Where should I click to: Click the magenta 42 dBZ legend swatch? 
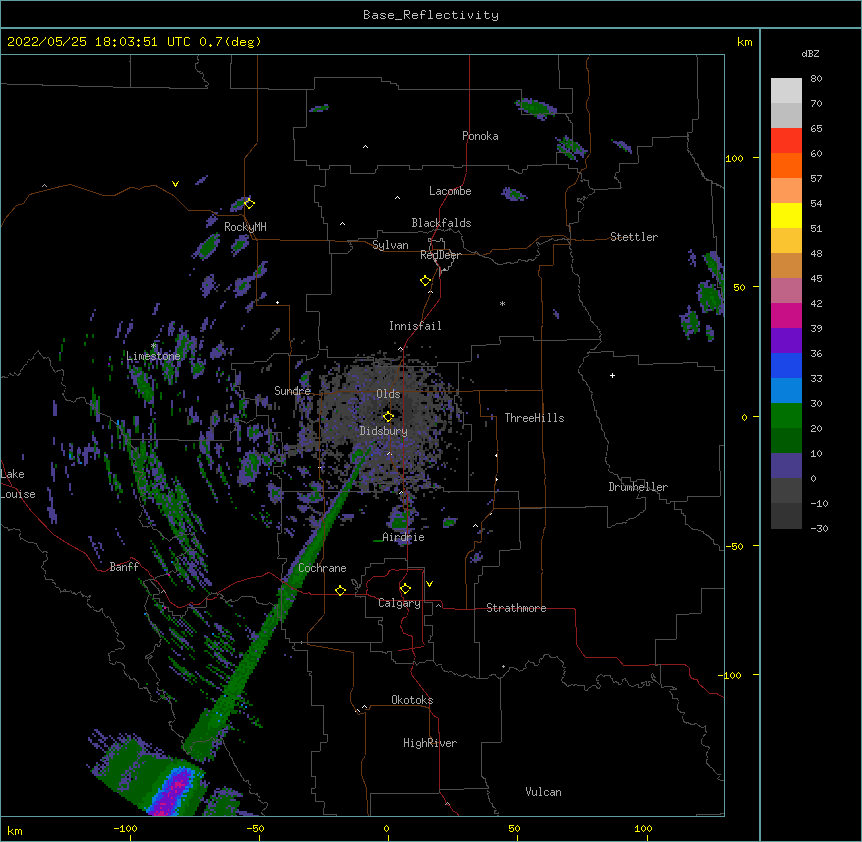(x=786, y=315)
